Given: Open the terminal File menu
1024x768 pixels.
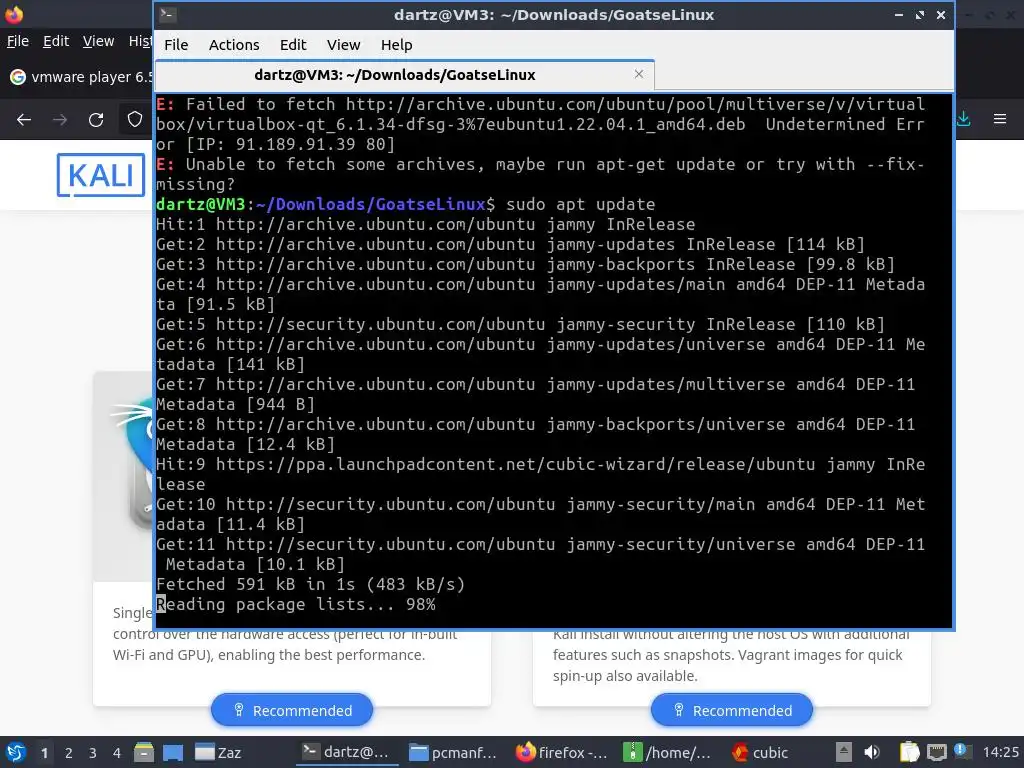Looking at the screenshot, I should [176, 44].
